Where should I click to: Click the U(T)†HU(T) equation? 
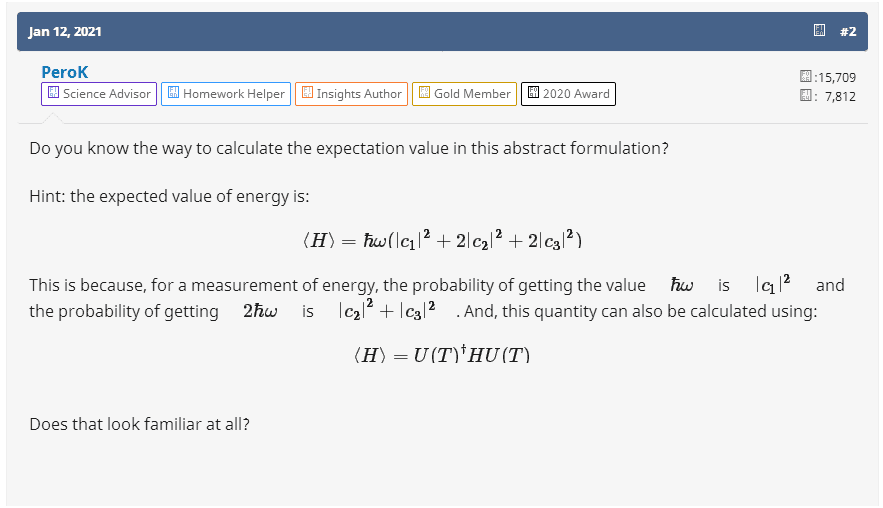click(441, 356)
